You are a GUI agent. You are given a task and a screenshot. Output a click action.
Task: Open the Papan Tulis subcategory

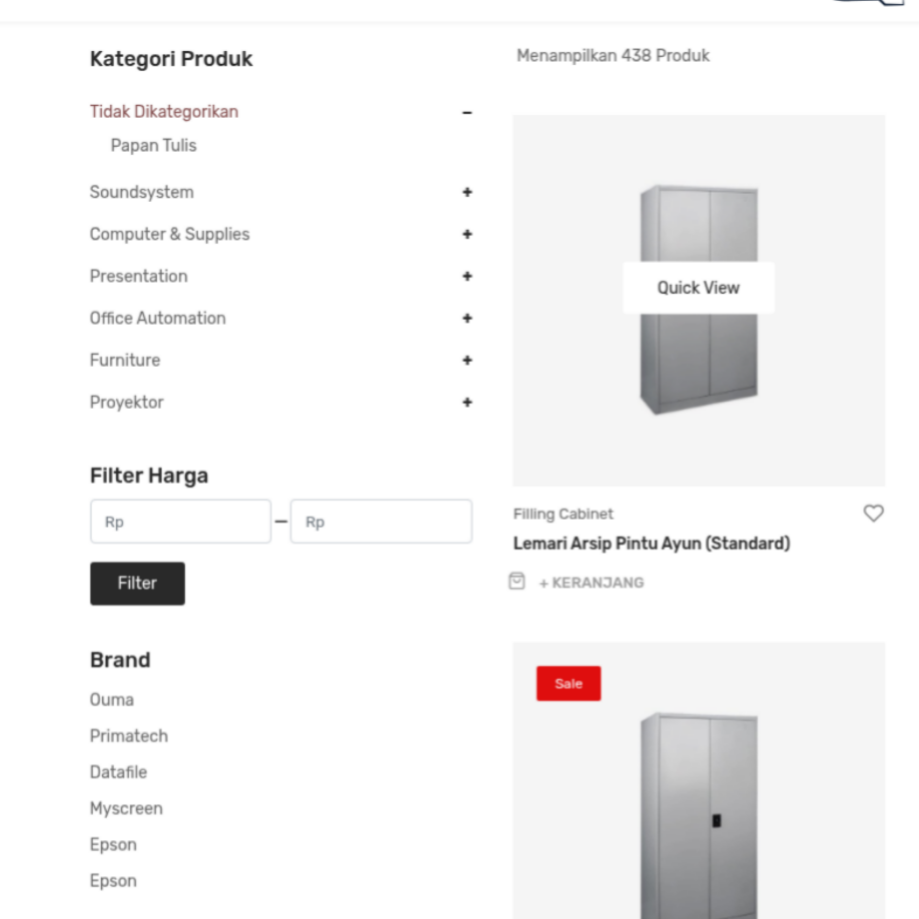coord(153,145)
